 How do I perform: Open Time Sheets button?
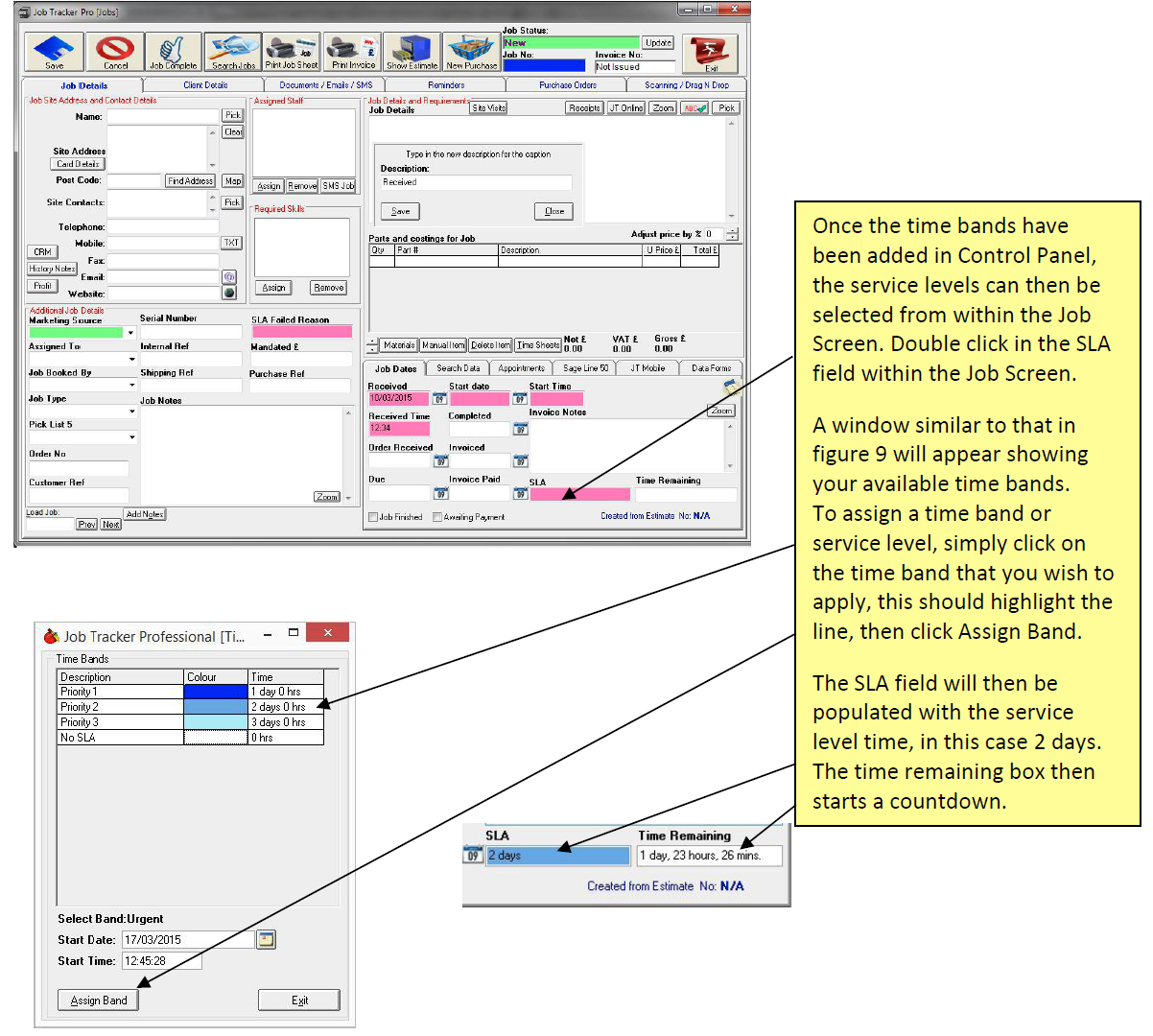point(538,345)
